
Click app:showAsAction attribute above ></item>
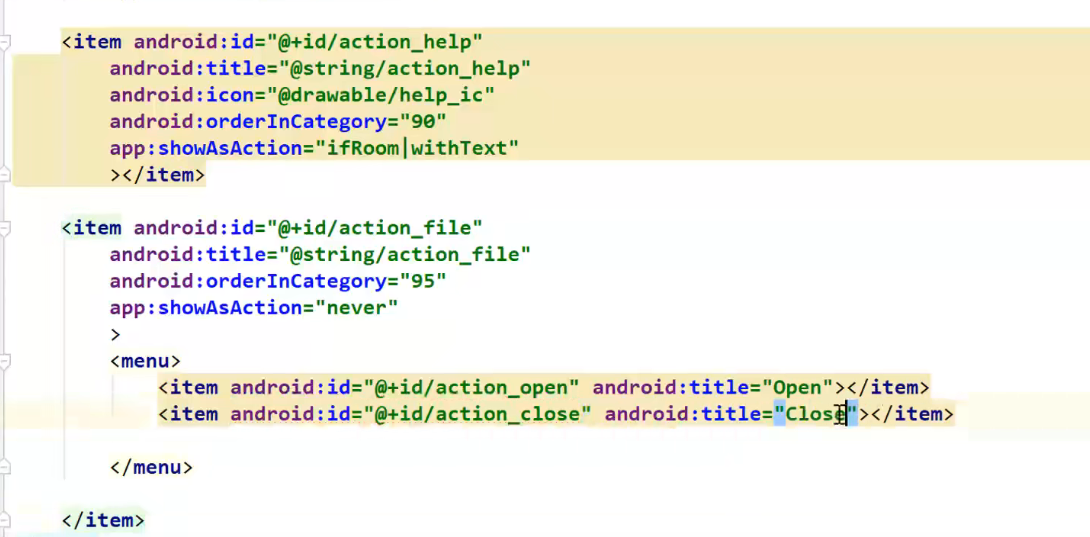click(x=206, y=148)
